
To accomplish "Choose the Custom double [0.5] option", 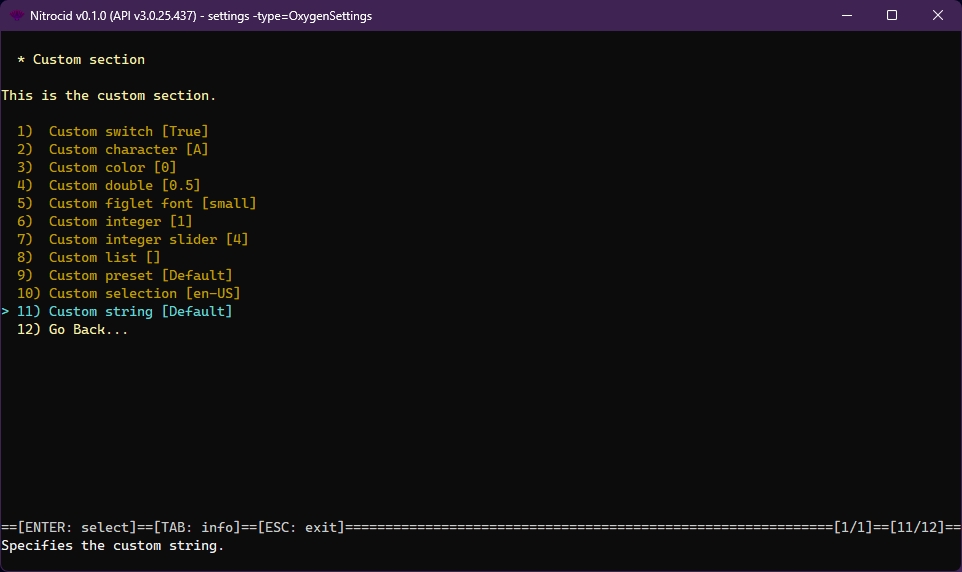I will click(x=124, y=185).
